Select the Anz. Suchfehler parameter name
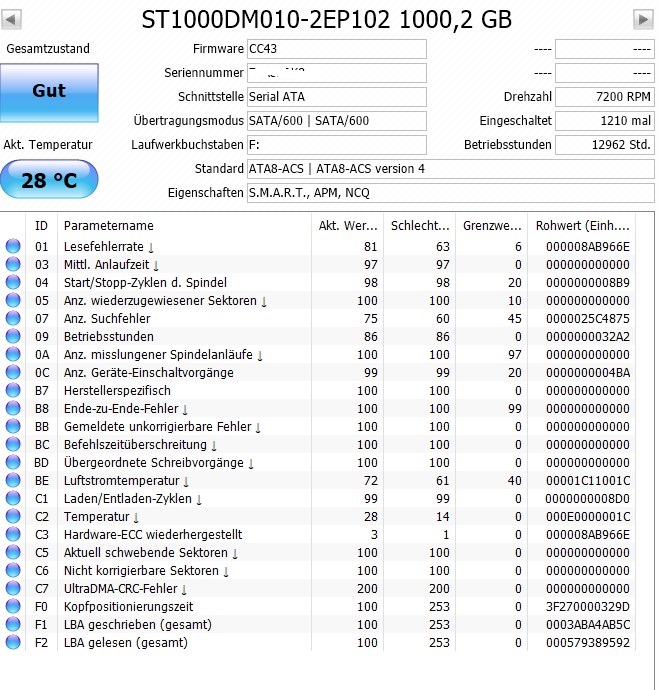Screen dimensions: 660x690 107,319
